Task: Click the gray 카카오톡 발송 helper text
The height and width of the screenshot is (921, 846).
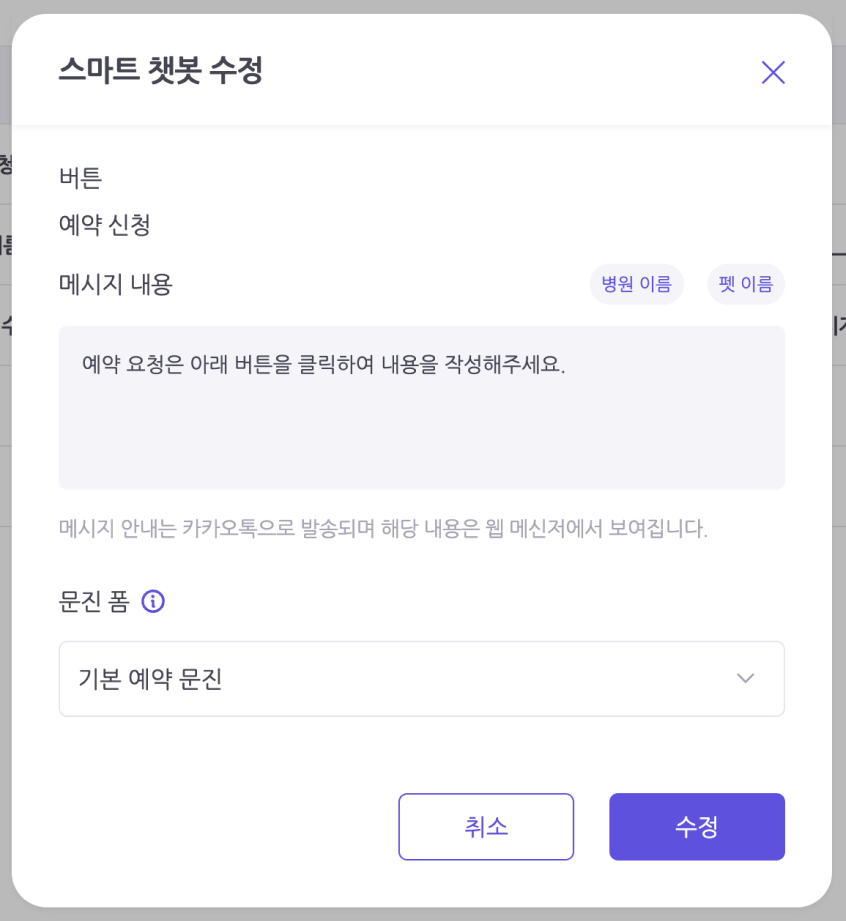Action: pyautogui.click(x=383, y=529)
